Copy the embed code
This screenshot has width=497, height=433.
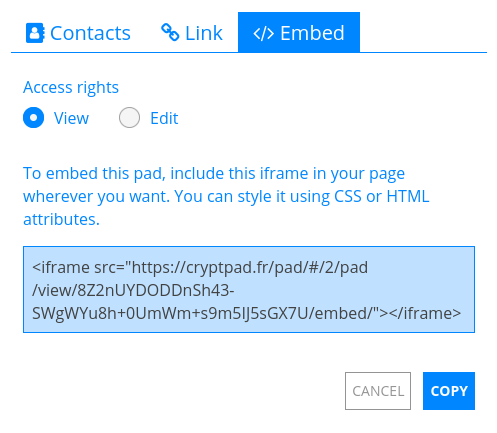449,391
